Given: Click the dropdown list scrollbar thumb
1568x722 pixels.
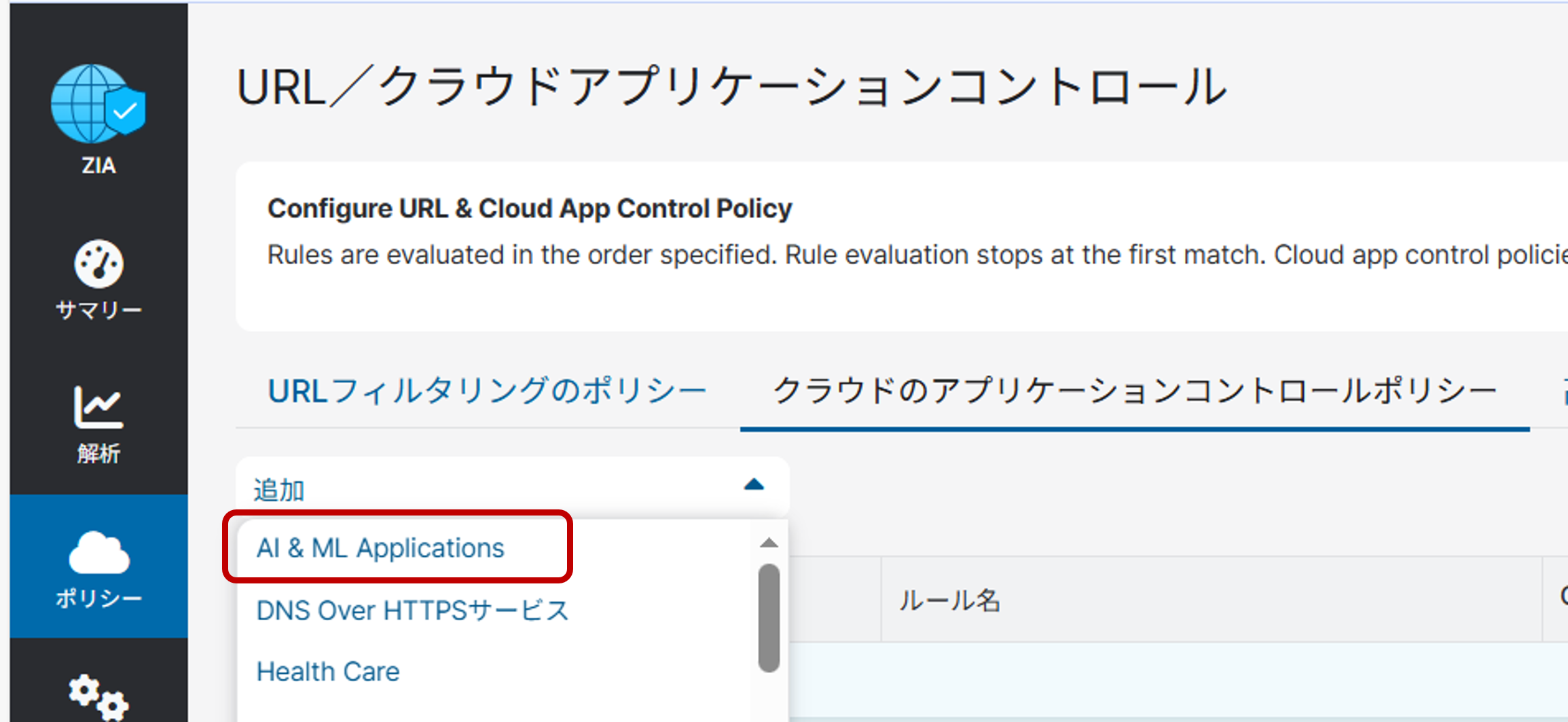Looking at the screenshot, I should [769, 617].
